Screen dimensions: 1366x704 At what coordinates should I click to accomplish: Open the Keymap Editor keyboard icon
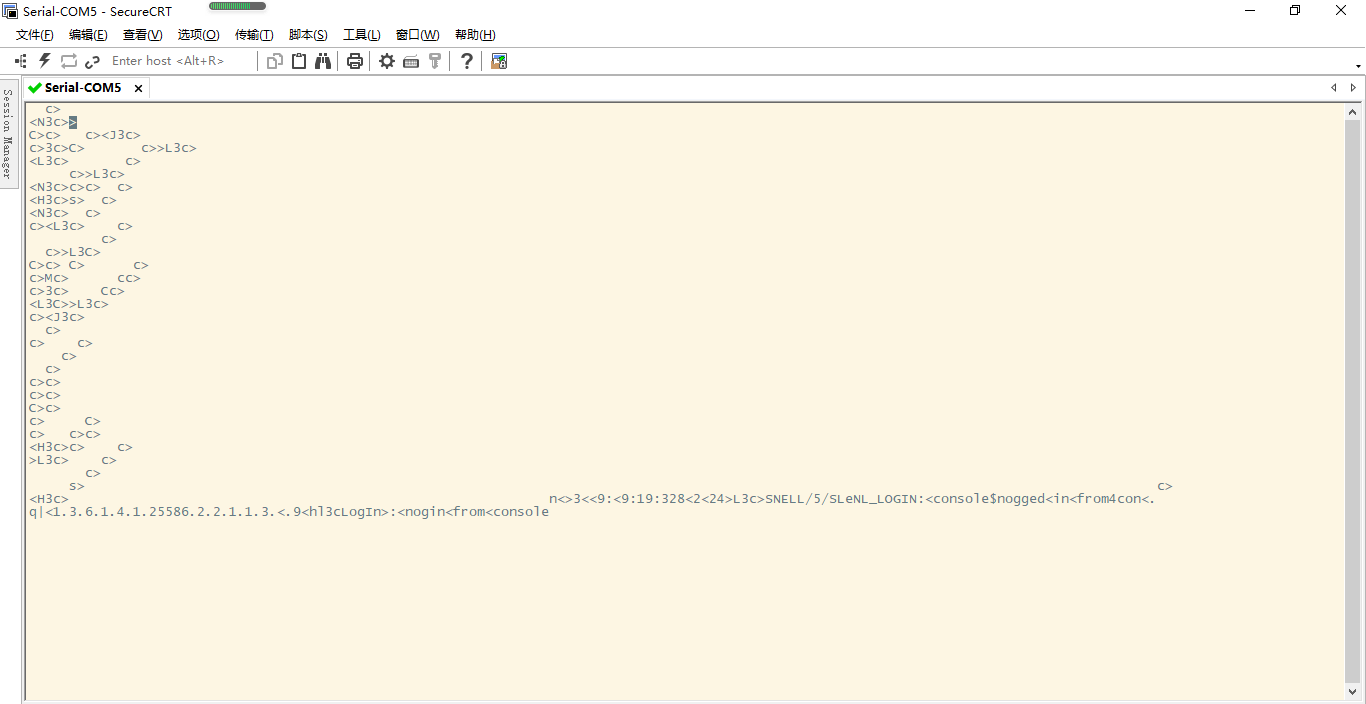[411, 61]
